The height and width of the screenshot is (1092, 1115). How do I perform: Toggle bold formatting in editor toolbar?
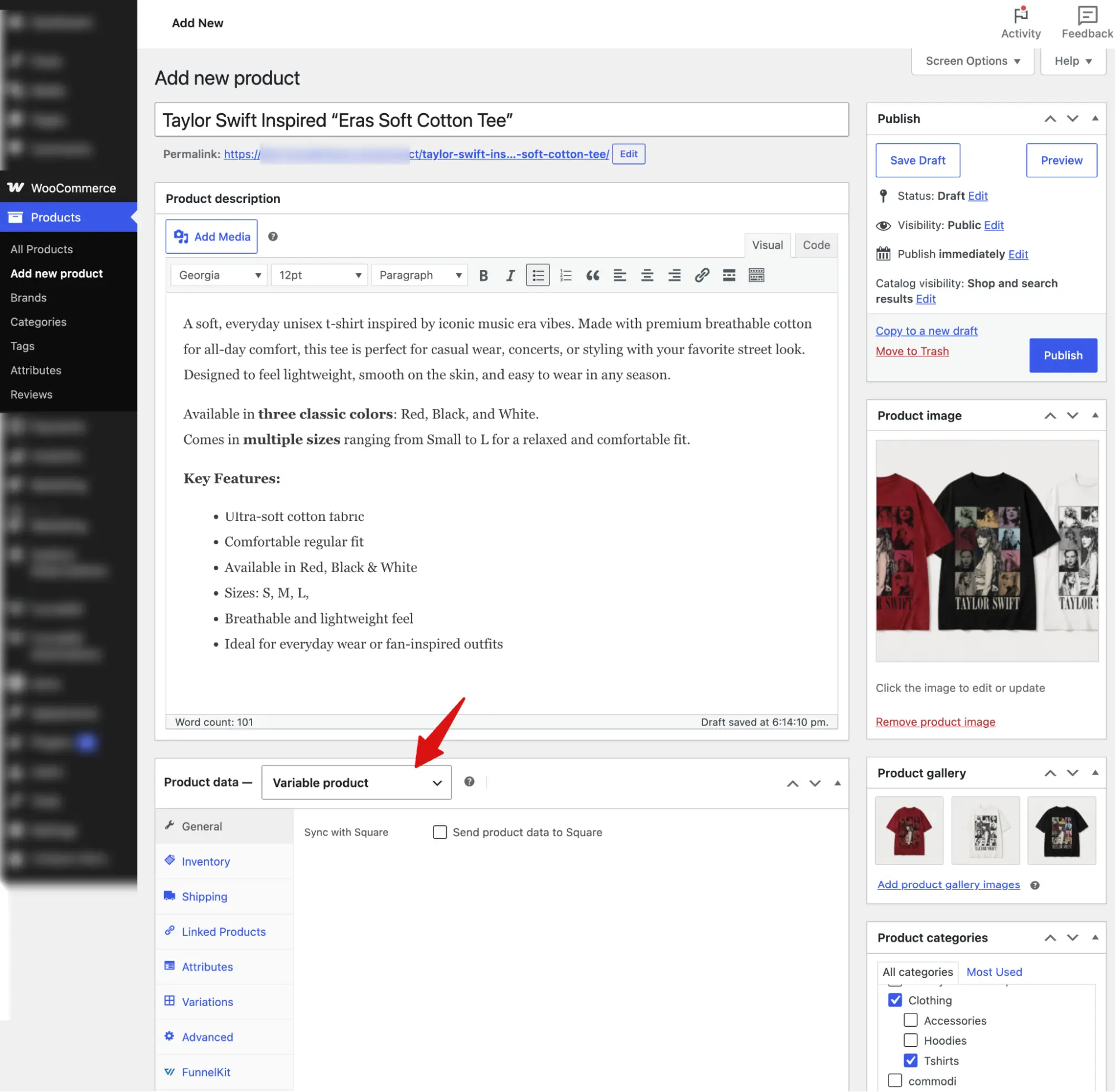(483, 276)
